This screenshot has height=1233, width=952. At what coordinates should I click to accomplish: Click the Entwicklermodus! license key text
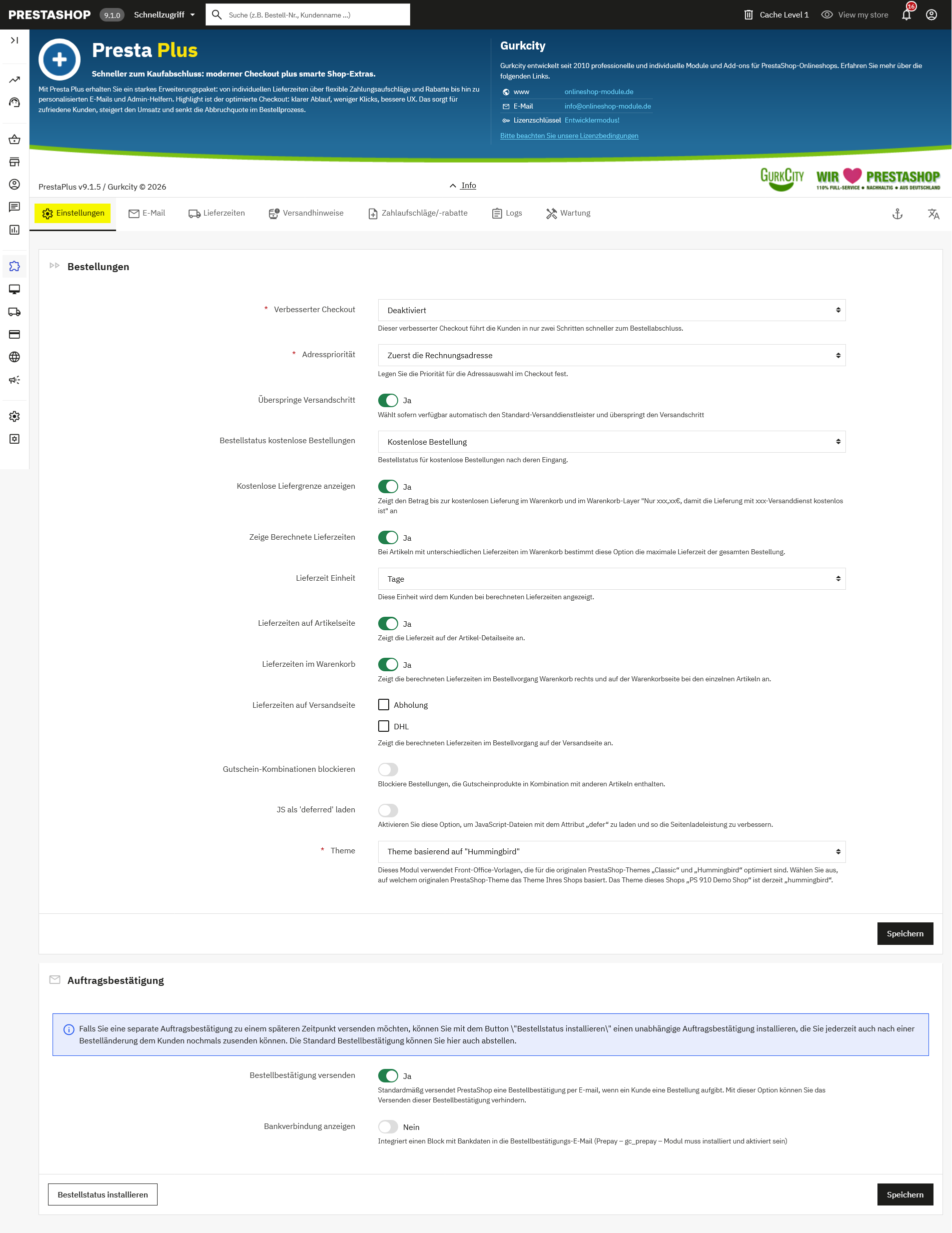(592, 120)
